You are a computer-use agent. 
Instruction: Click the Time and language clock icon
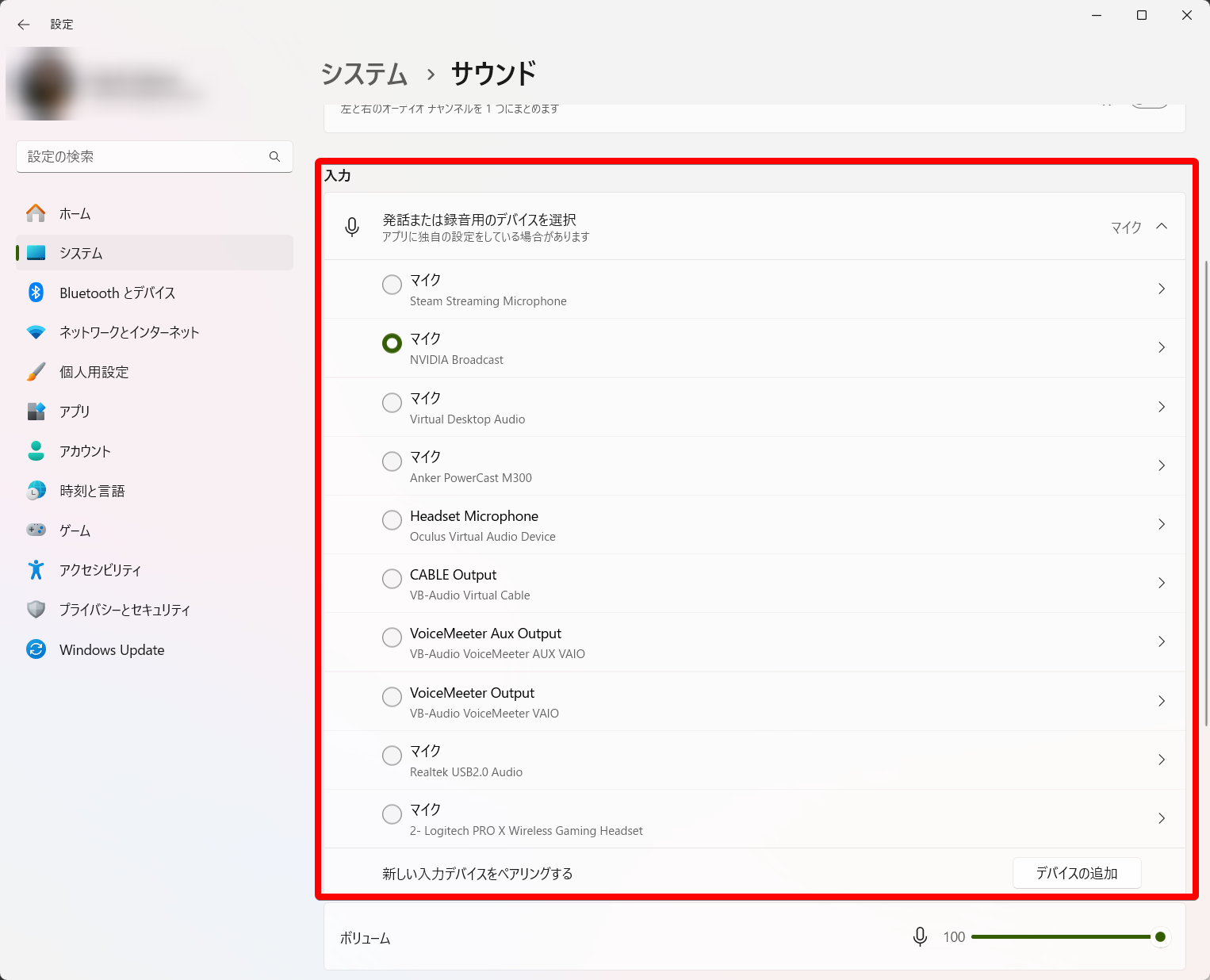(36, 491)
